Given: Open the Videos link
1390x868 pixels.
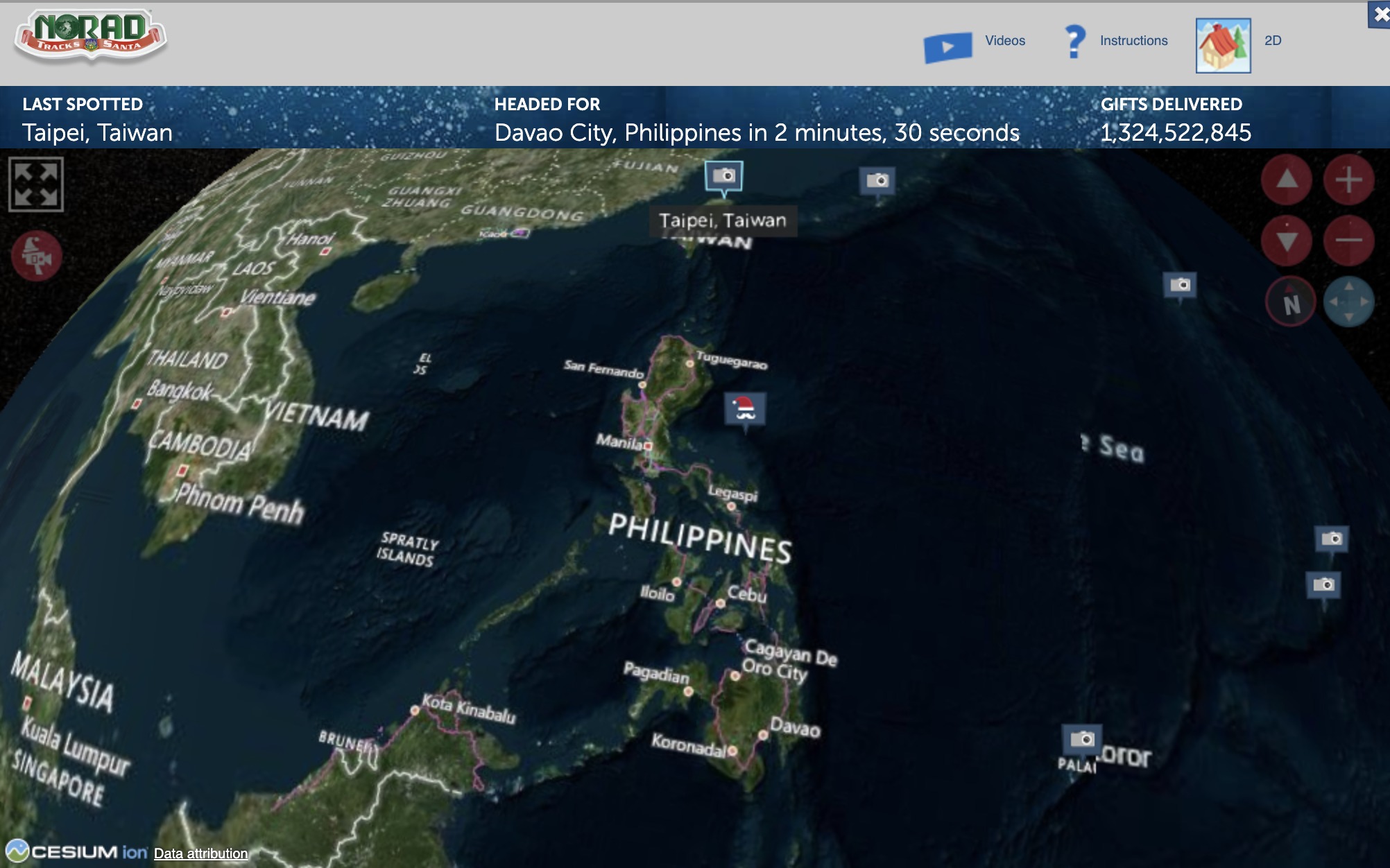Looking at the screenshot, I should (1005, 41).
